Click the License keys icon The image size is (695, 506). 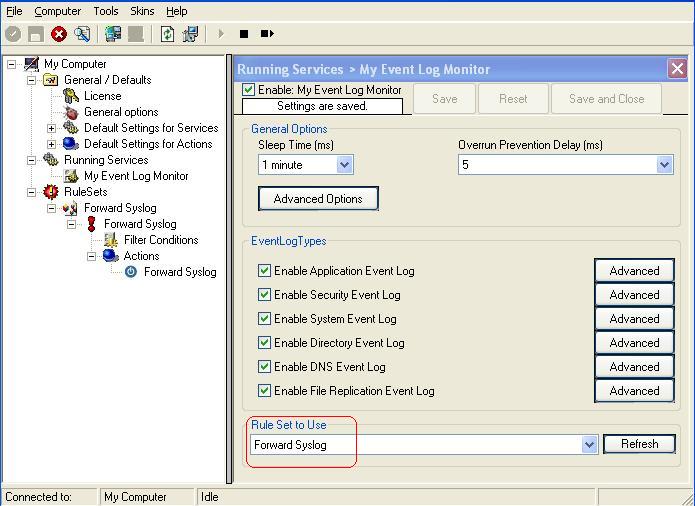[x=70, y=96]
